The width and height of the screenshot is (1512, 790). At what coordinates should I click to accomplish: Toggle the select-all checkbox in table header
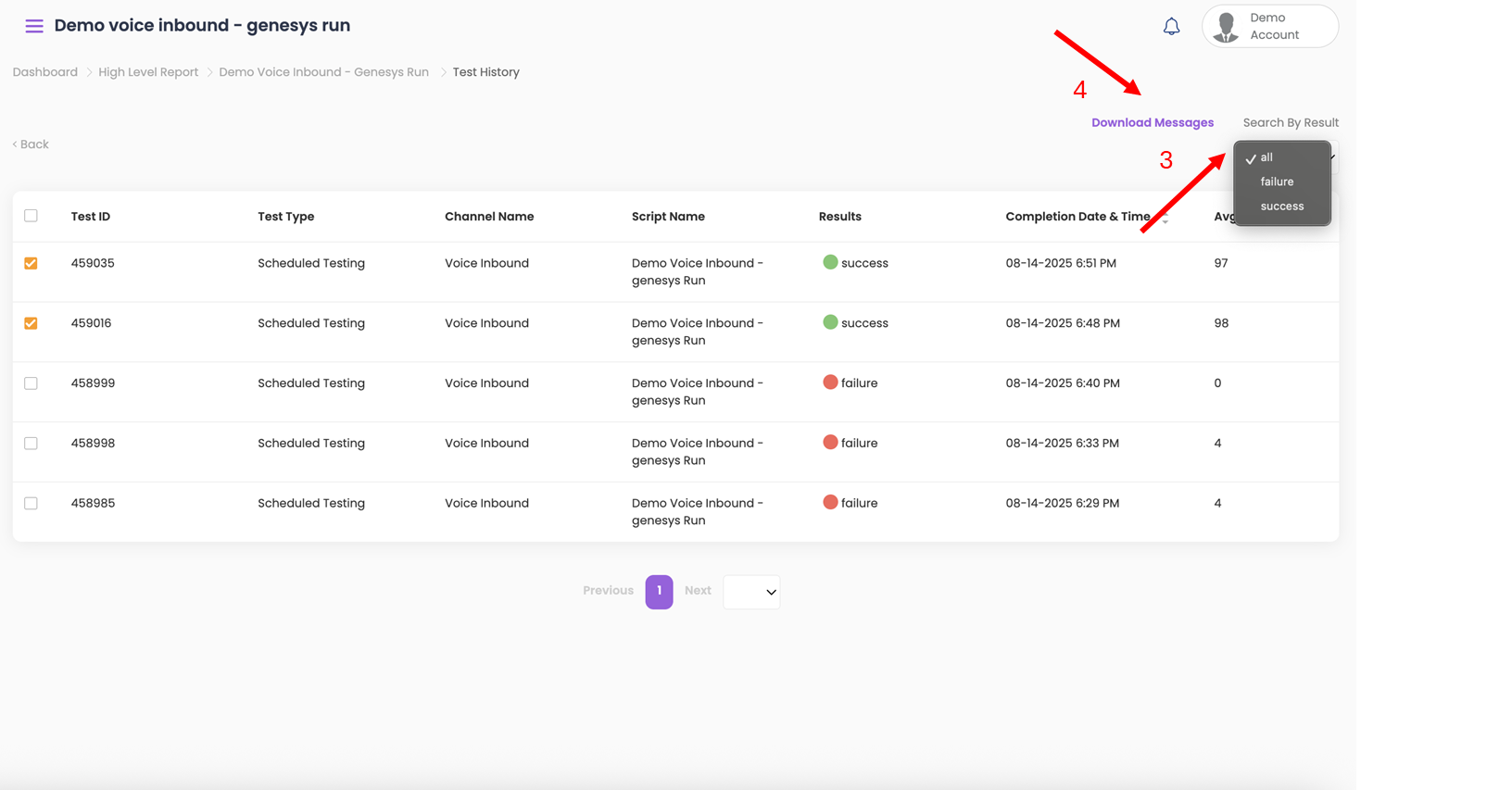point(31,216)
